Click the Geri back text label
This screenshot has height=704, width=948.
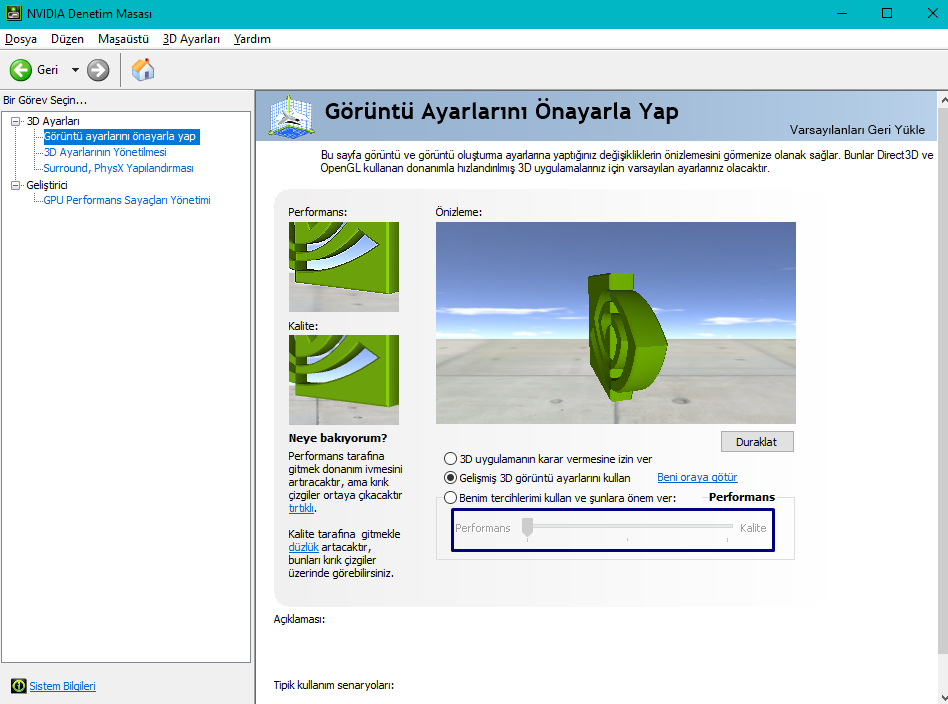coord(48,70)
